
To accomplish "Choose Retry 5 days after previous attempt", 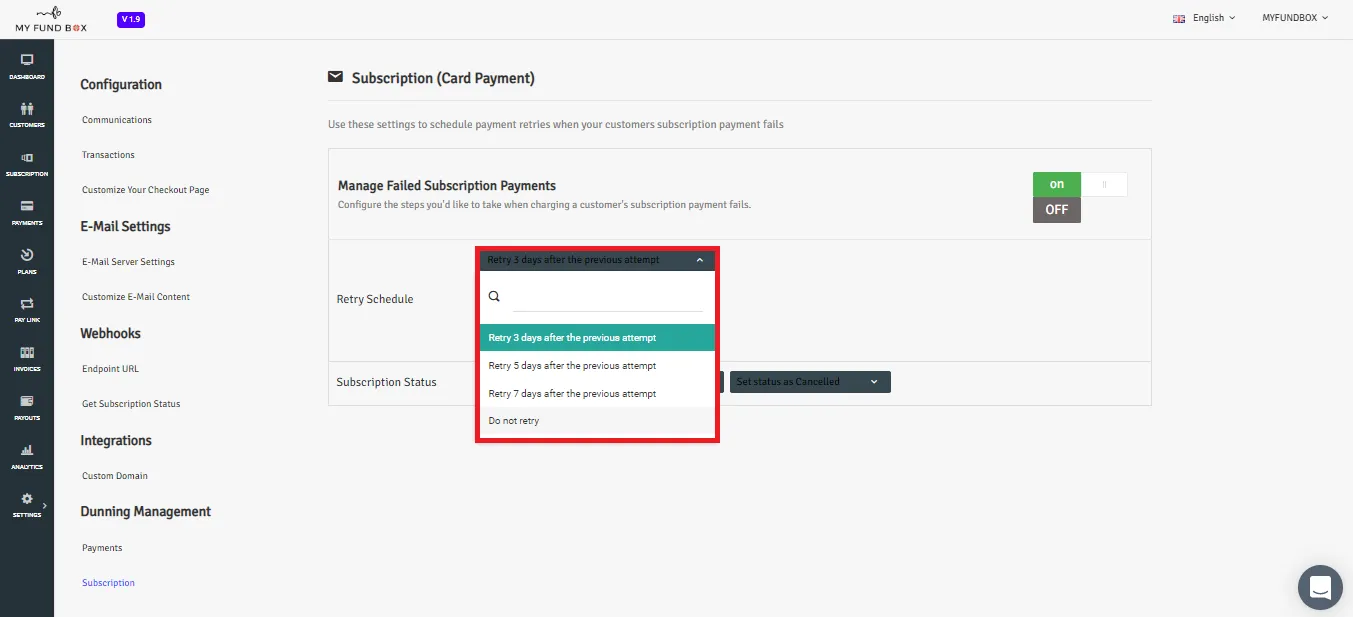I will pos(597,366).
